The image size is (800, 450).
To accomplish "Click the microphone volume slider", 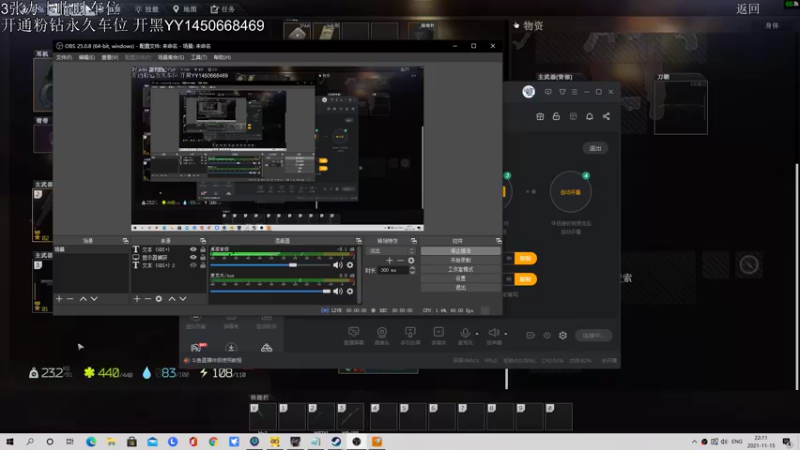I will click(x=270, y=291).
